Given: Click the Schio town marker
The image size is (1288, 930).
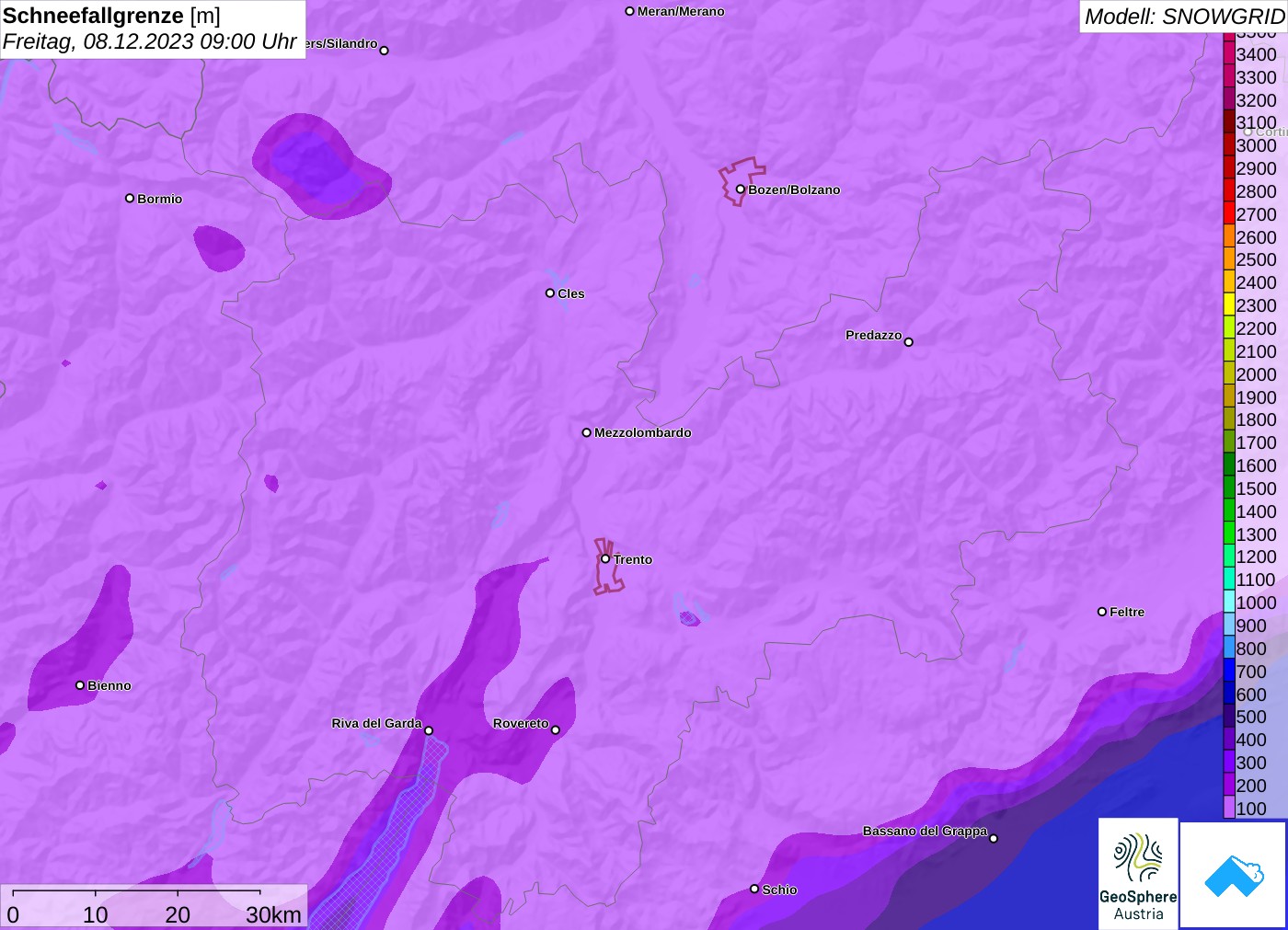Looking at the screenshot, I should point(754,889).
